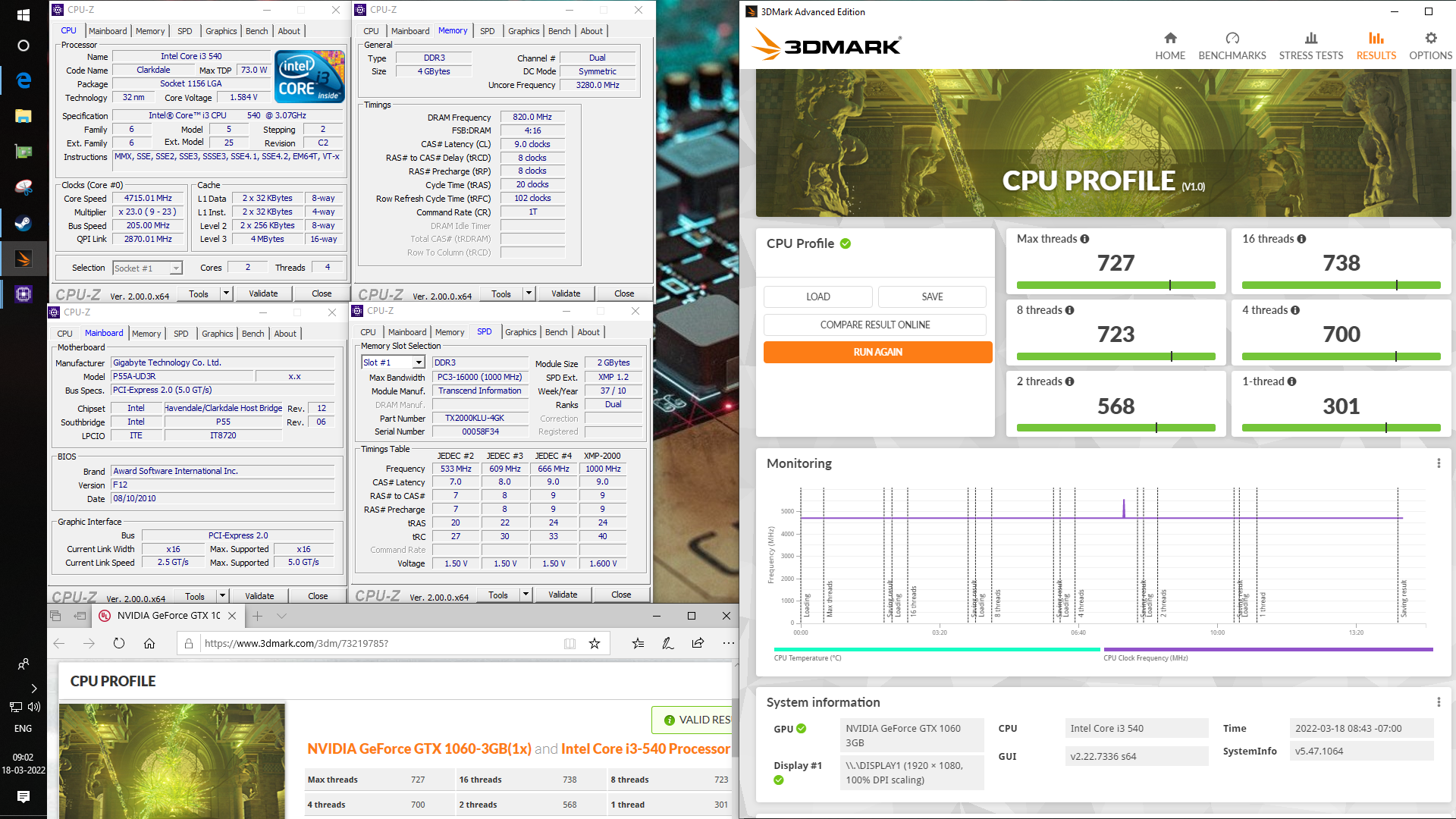This screenshot has height=819, width=1456.
Task: Show info for the 1-thread score
Action: tap(1291, 381)
